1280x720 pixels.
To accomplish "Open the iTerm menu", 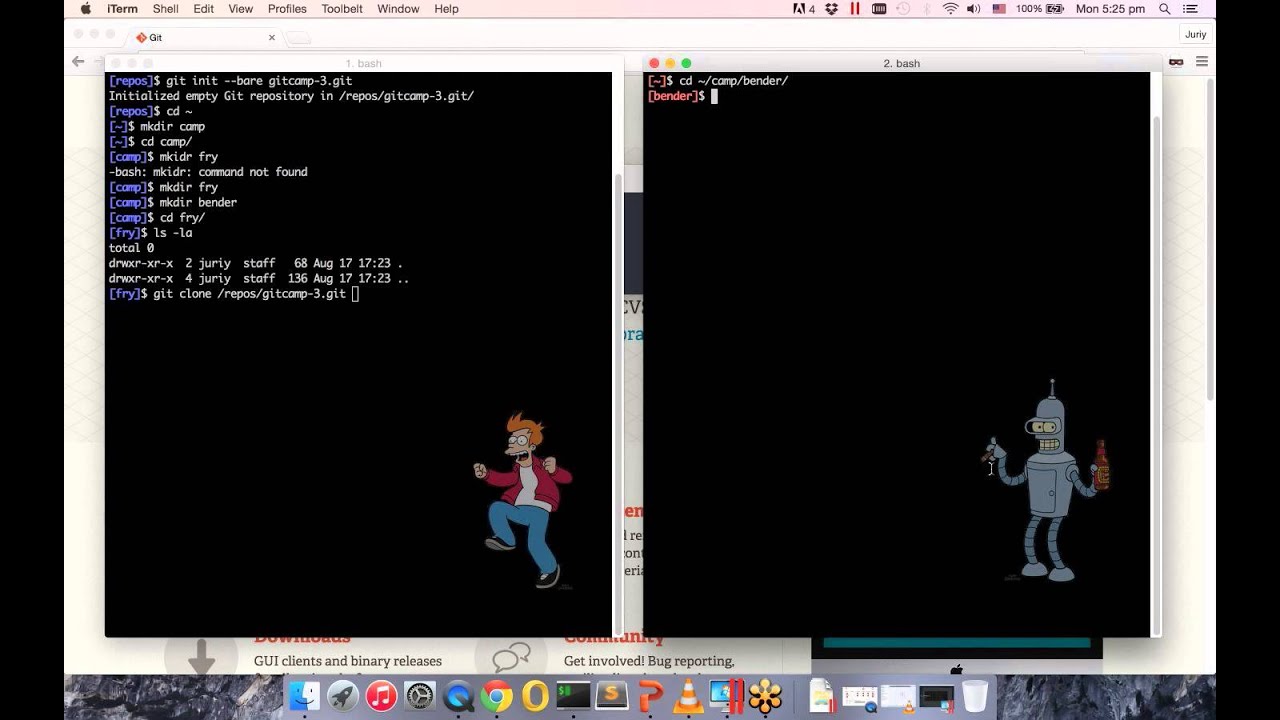I will point(122,9).
